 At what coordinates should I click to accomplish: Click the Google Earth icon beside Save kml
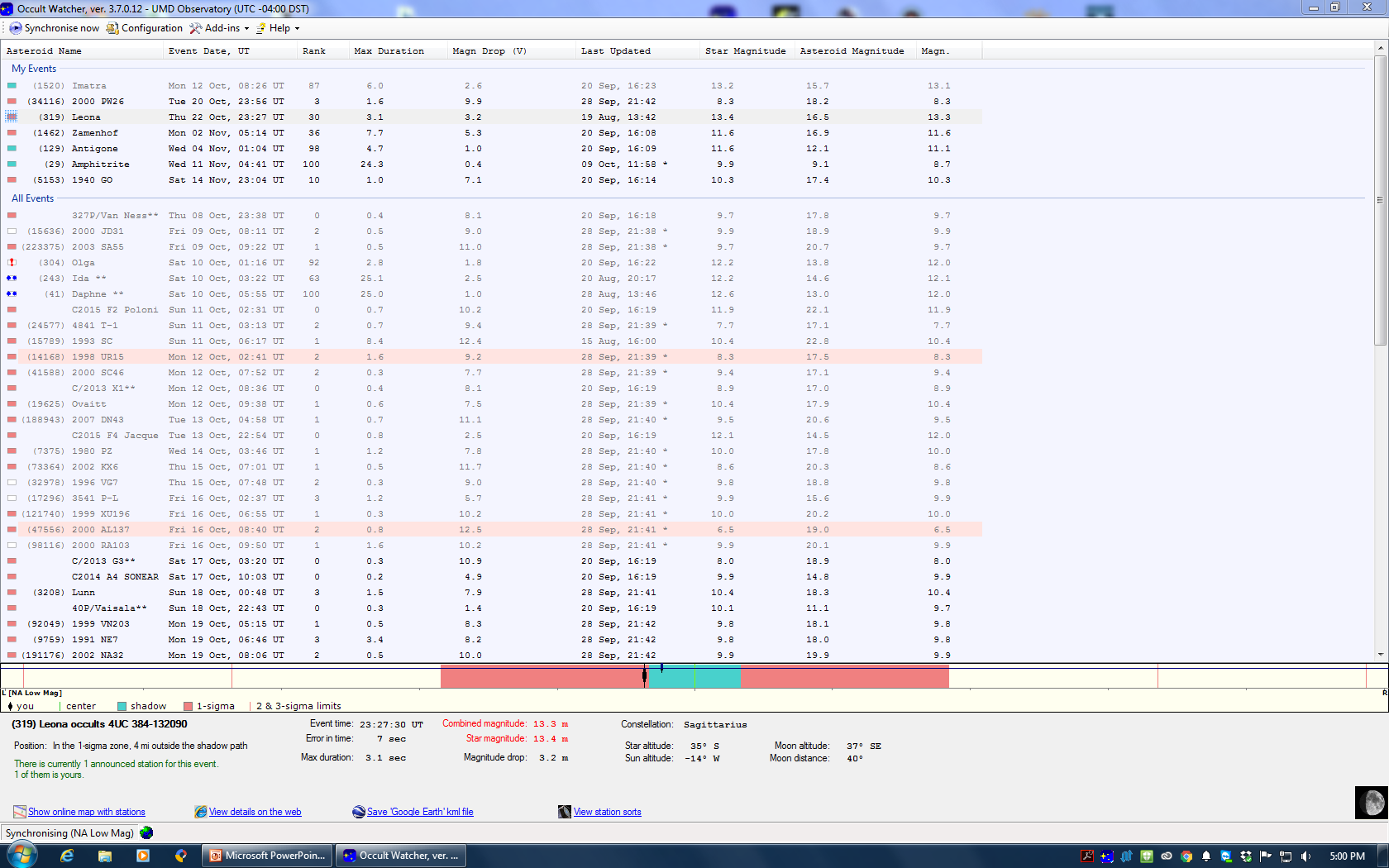point(359,812)
